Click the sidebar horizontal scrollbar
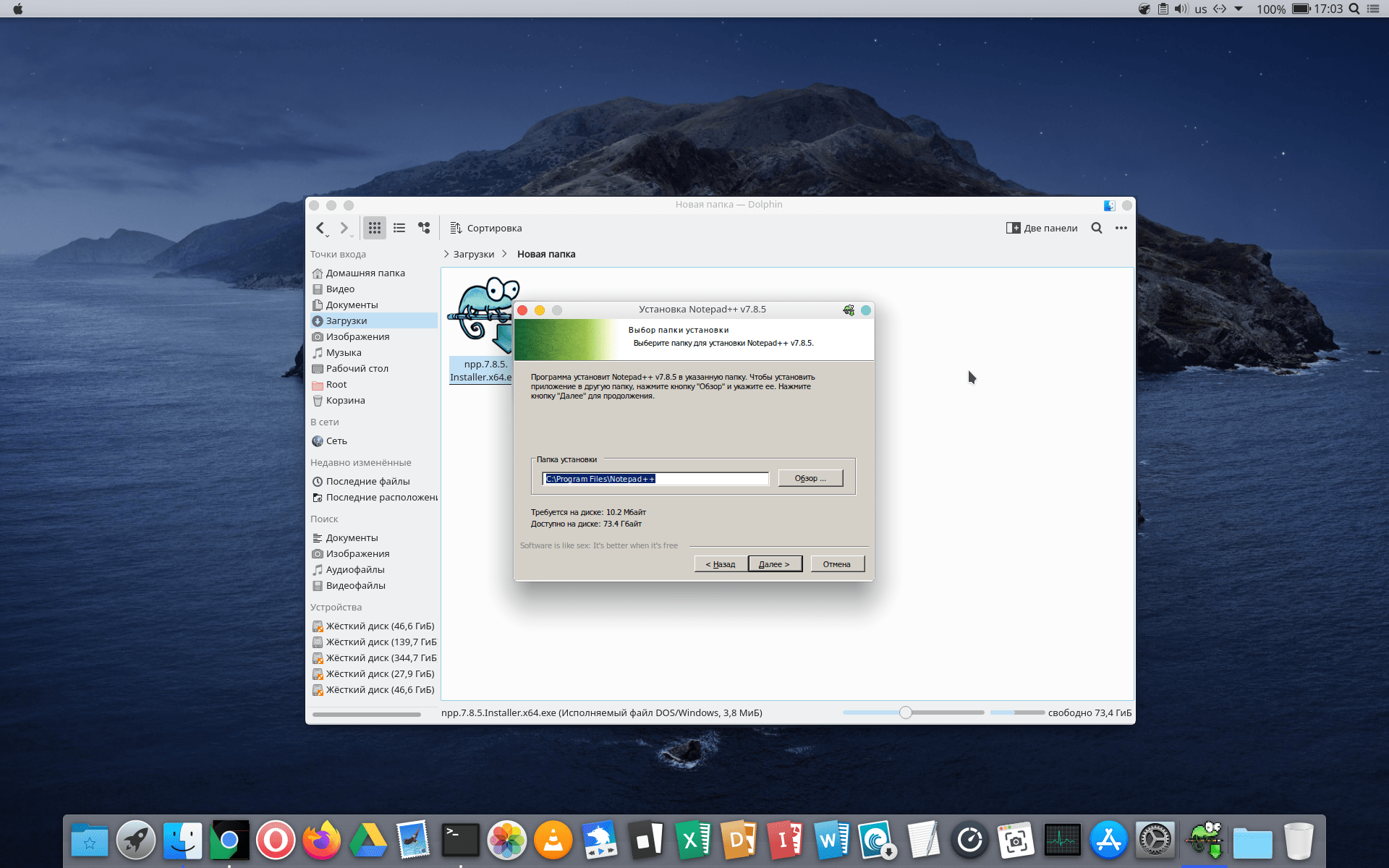The image size is (1389, 868). 366,715
